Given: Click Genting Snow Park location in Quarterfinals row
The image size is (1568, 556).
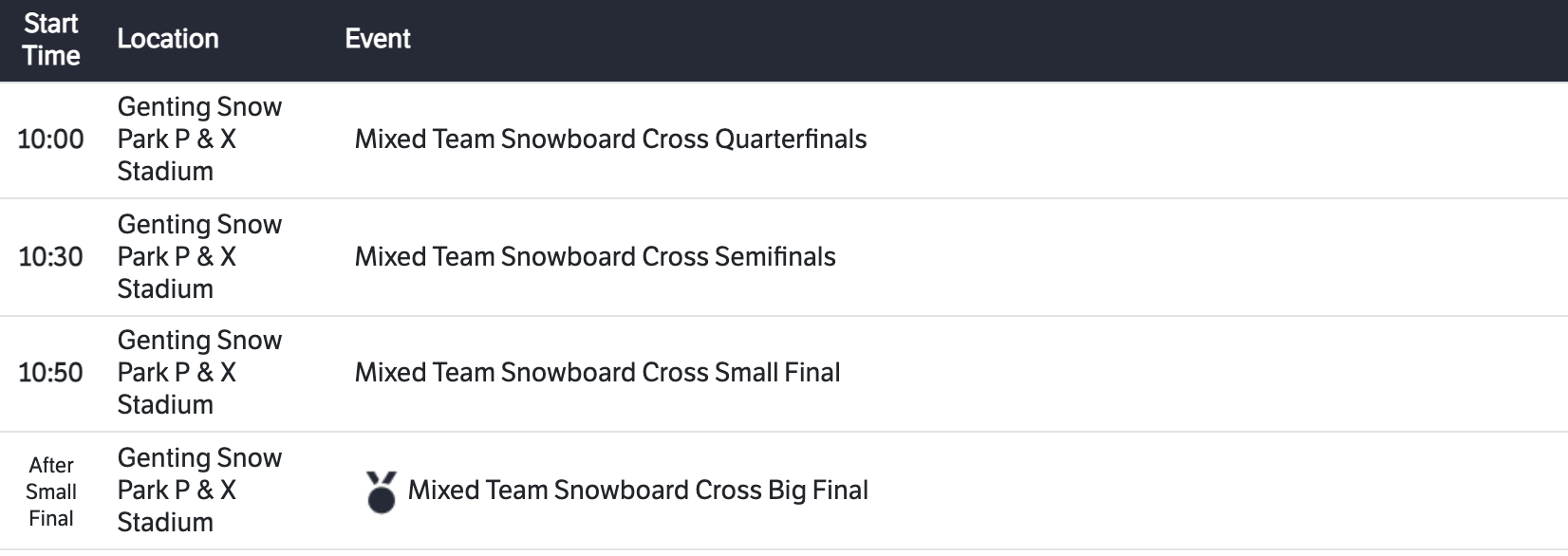Looking at the screenshot, I should 199,139.
